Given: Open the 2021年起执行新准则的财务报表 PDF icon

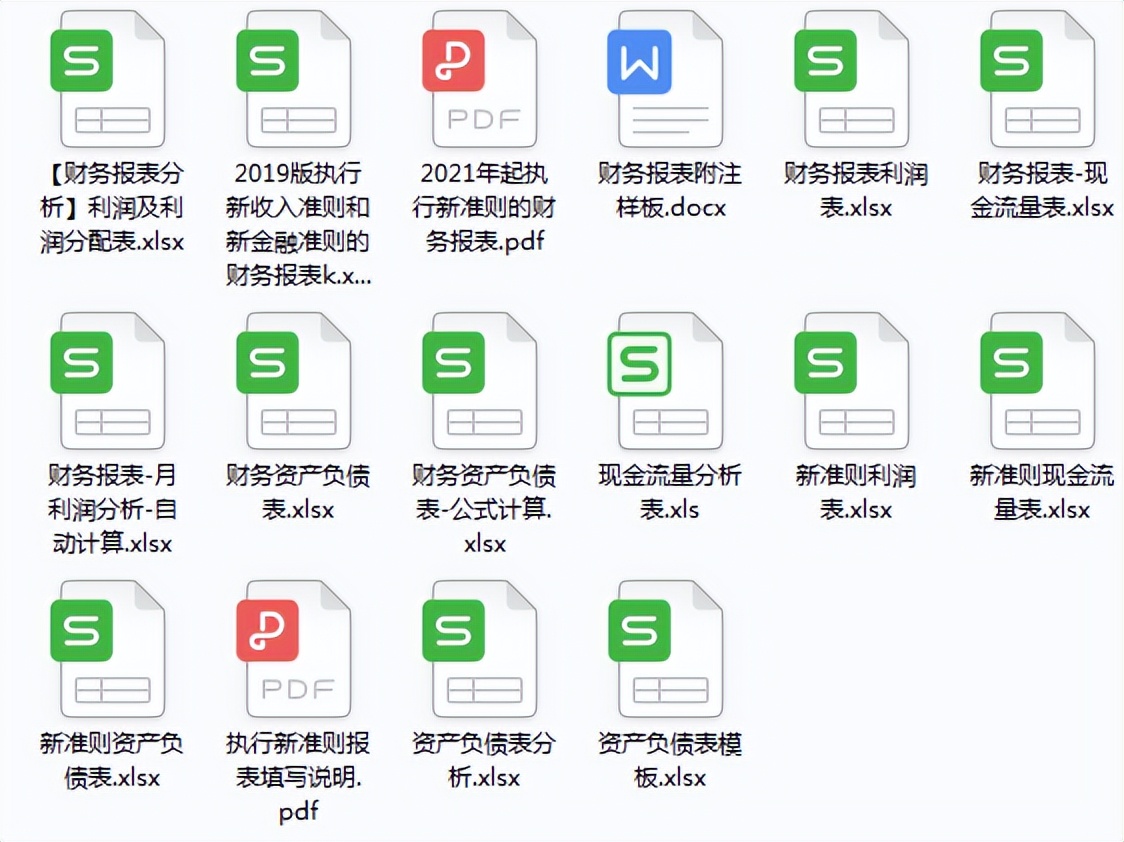Looking at the screenshot, I should point(482,78).
